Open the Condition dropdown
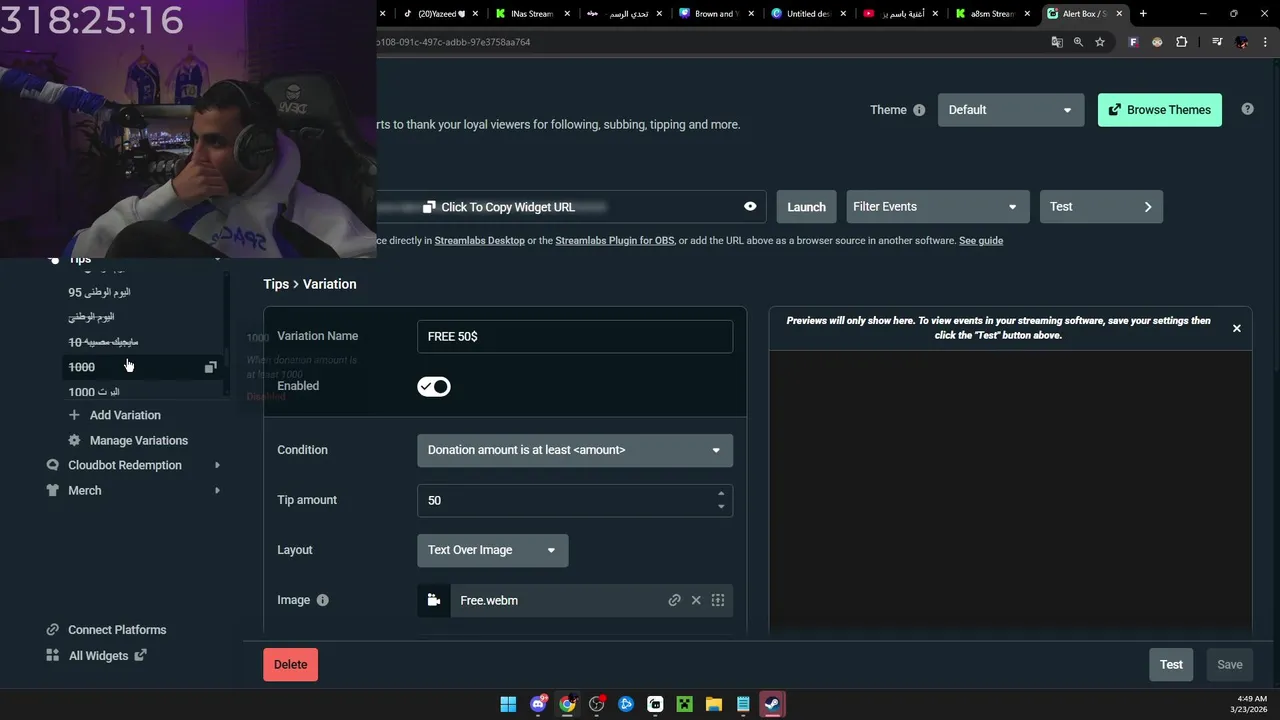This screenshot has height=720, width=1280. [575, 450]
